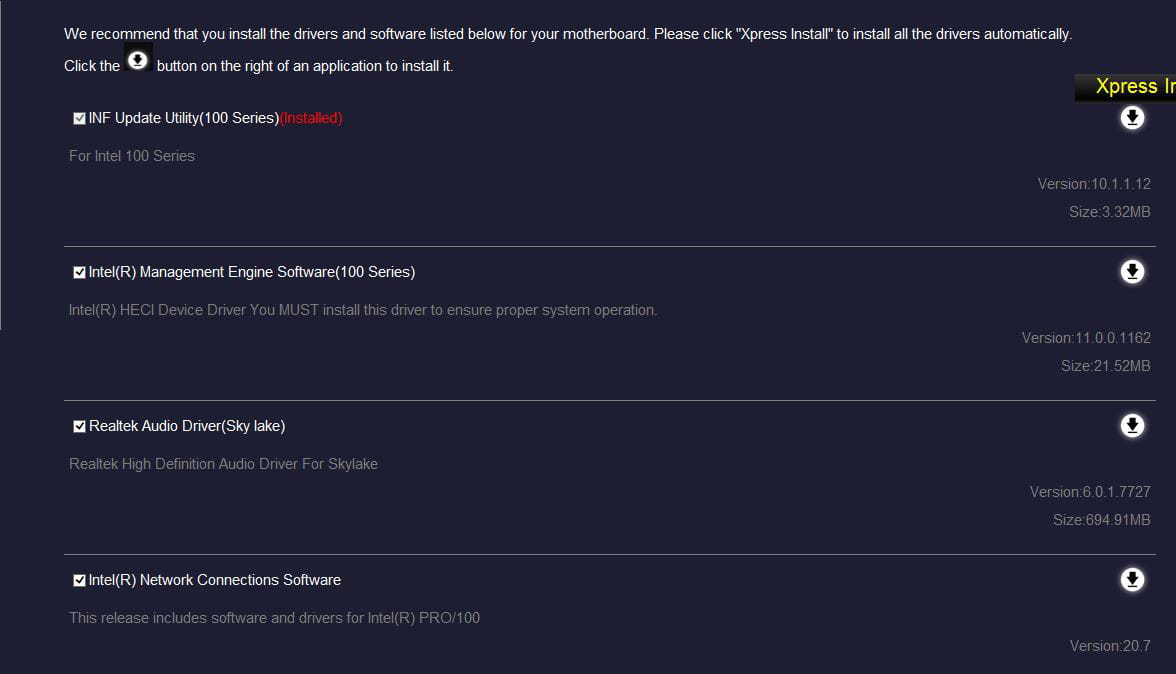Click the Size:694.91MB label
Image resolution: width=1176 pixels, height=674 pixels.
1101,520
